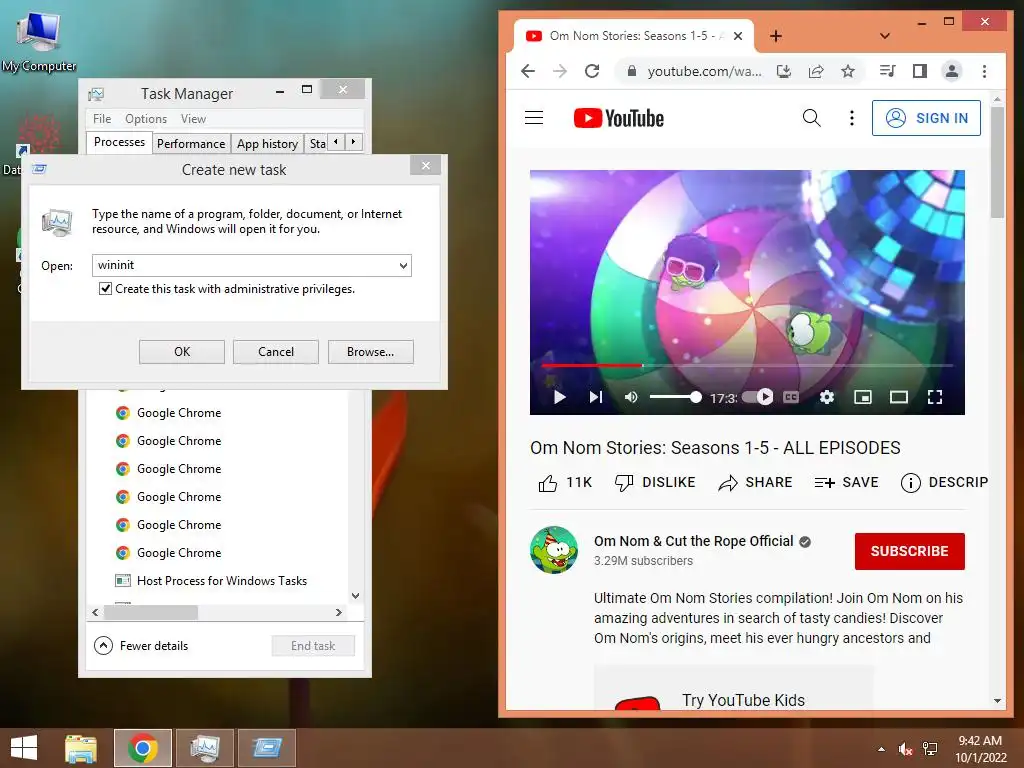Seek on the red video progress bar
1024x768 pixels.
pyautogui.click(x=747, y=366)
